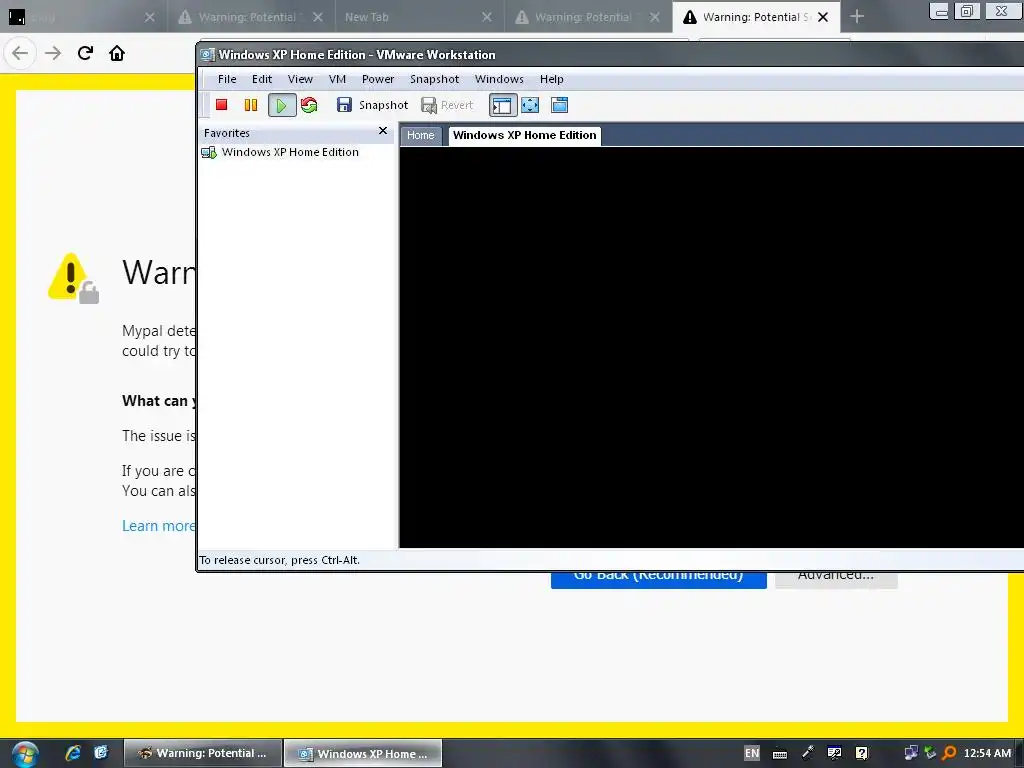Click the Windows XP Home taskbar button
The image size is (1024, 768).
(364, 753)
